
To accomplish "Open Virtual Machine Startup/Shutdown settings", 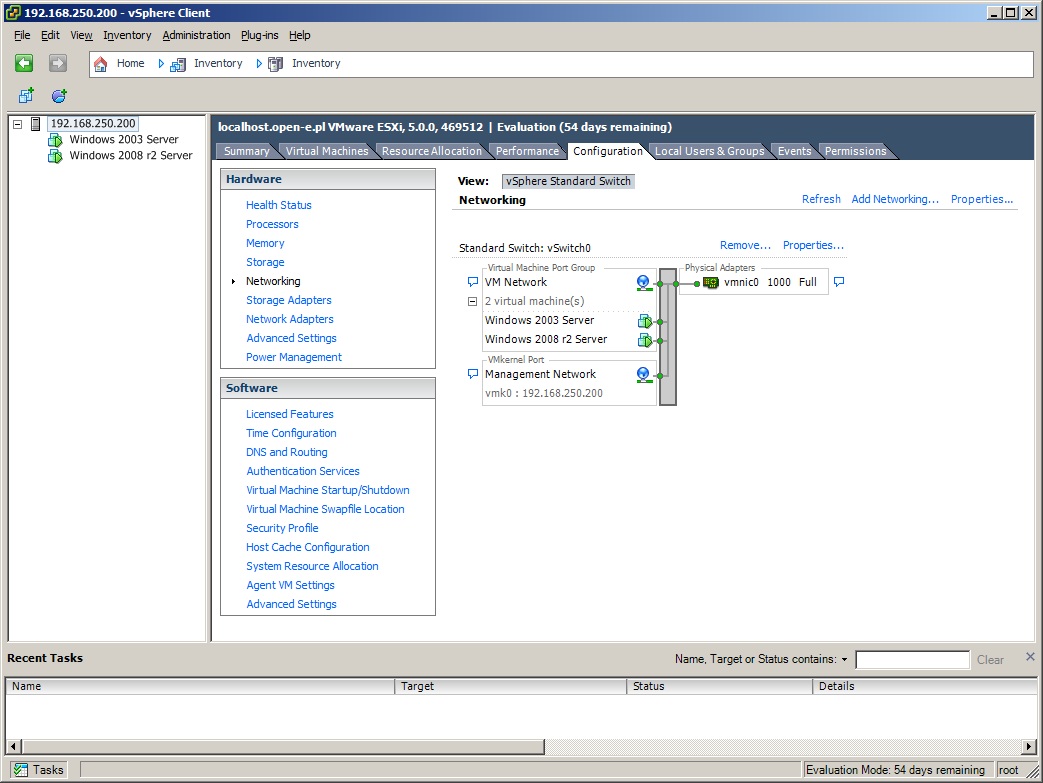I will tap(328, 490).
